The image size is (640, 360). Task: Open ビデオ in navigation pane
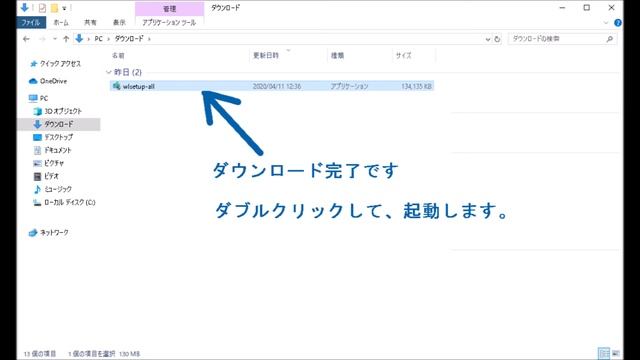[46, 176]
